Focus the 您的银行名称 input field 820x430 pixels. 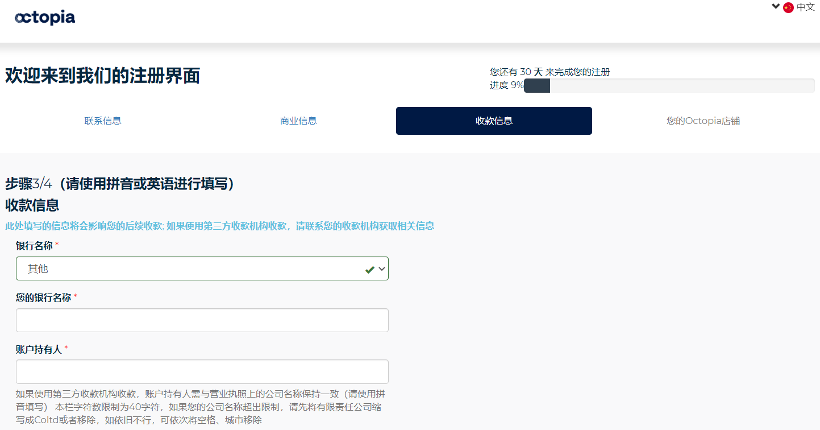[x=202, y=320]
